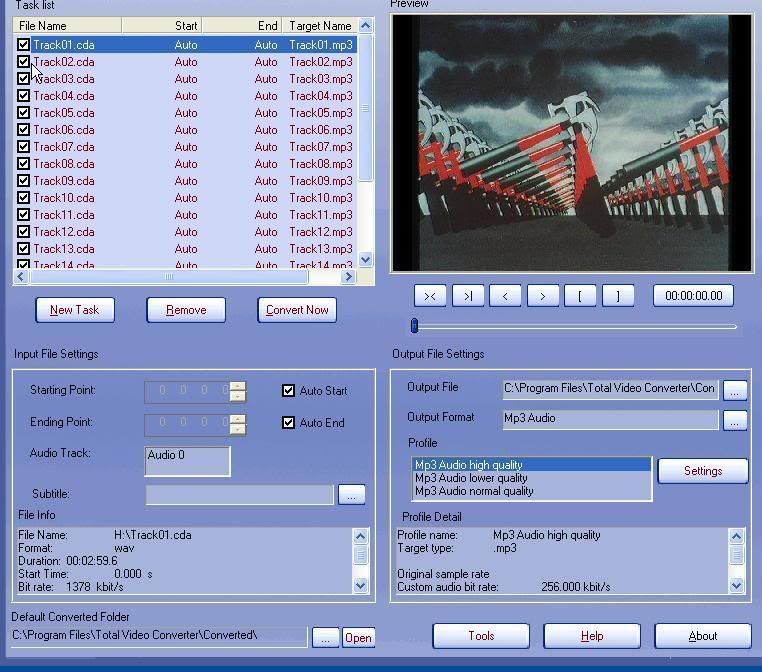Screen dimensions: 762x672
Task: Click the Output Format field
Action: (610, 419)
